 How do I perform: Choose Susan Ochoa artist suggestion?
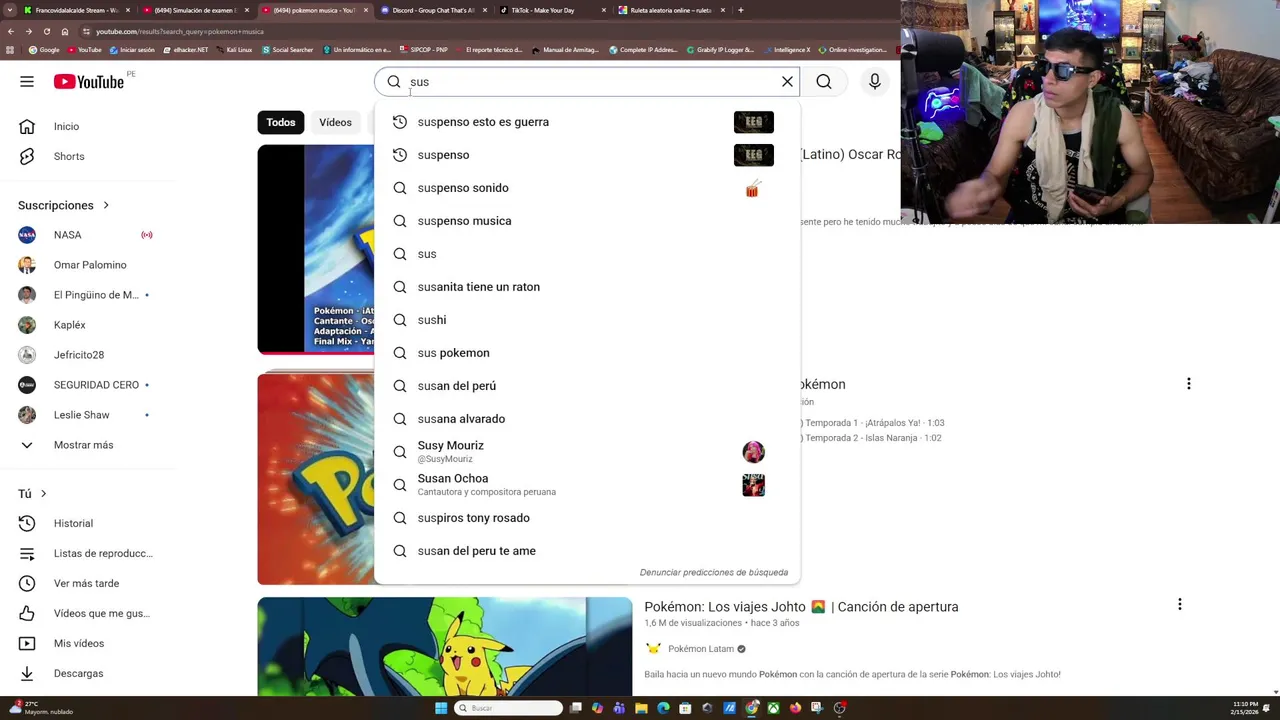(587, 485)
